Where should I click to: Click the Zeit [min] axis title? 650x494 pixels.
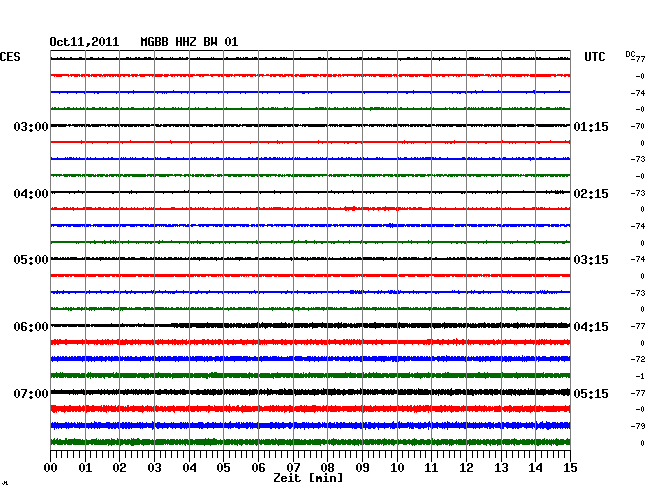pyautogui.click(x=308, y=478)
